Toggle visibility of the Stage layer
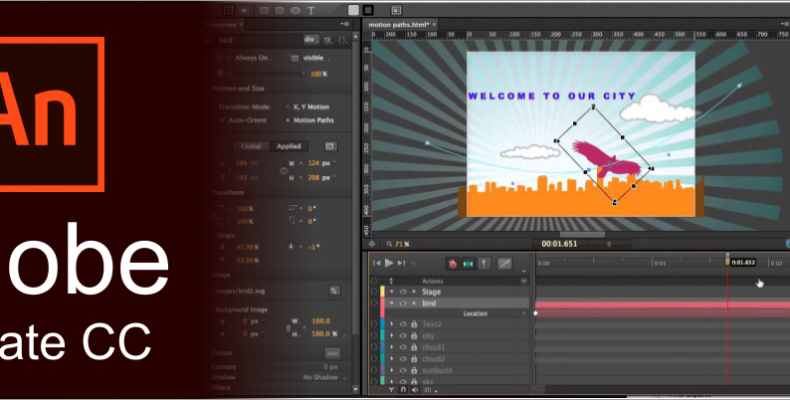790x400 pixels. point(403,292)
